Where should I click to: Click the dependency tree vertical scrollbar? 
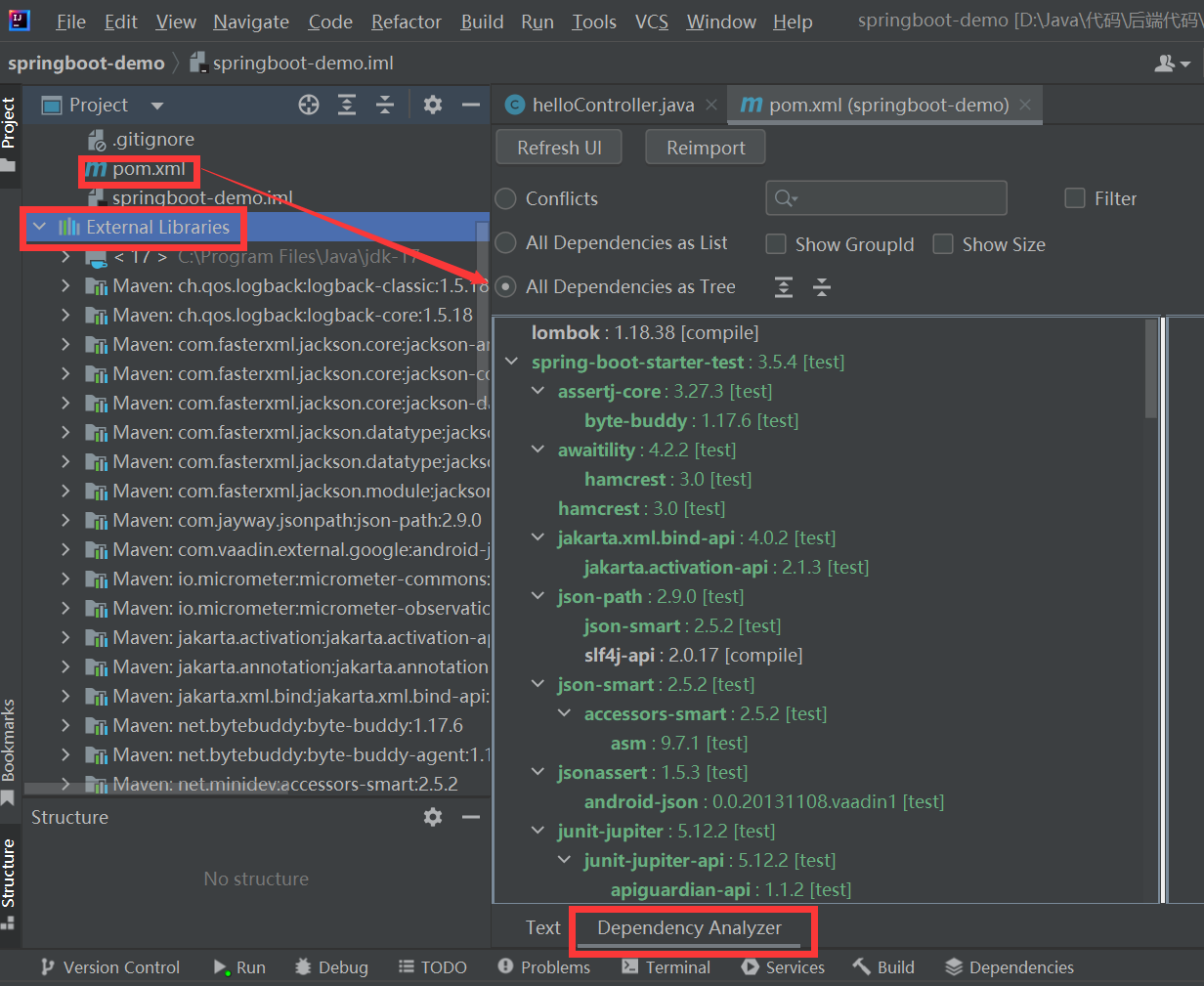(x=1151, y=369)
